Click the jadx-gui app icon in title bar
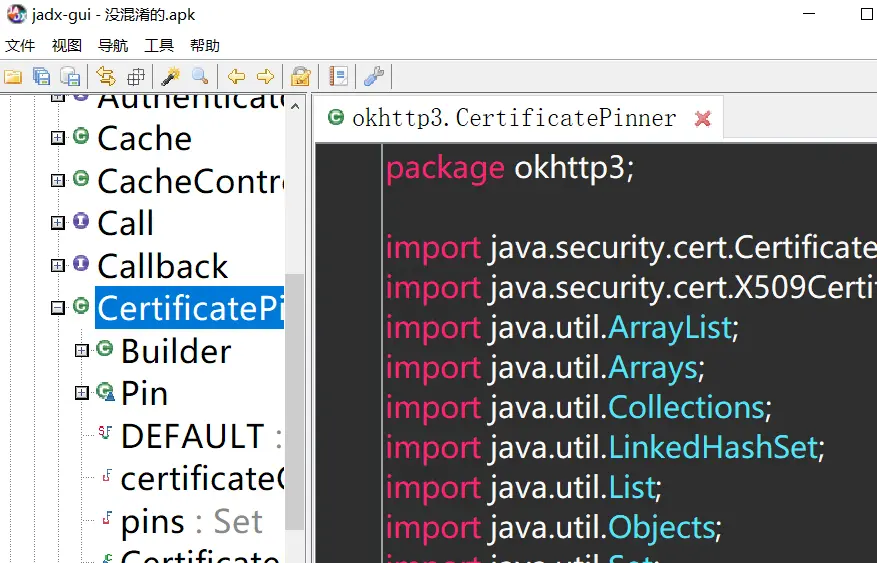 16,14
